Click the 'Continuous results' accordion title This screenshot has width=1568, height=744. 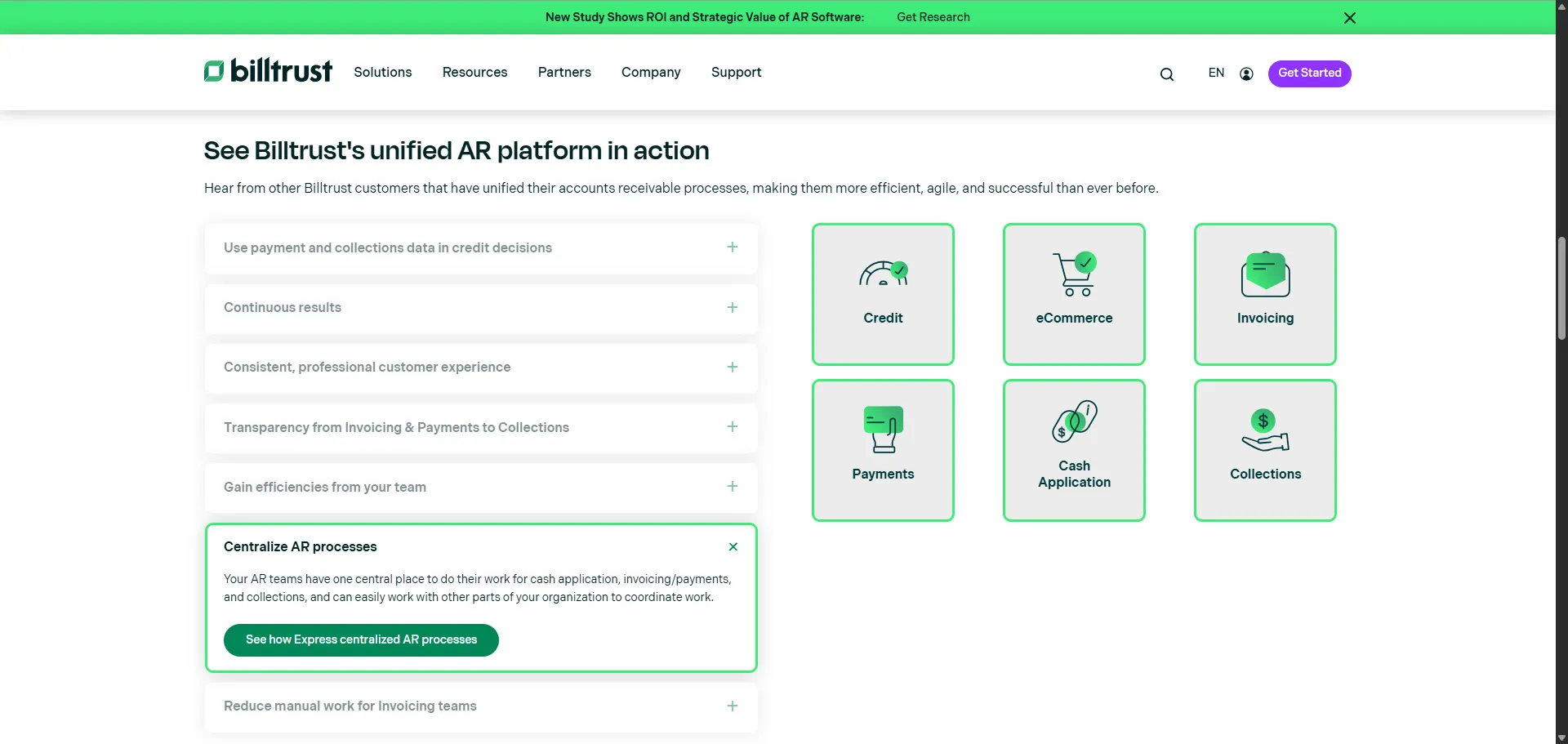click(283, 308)
